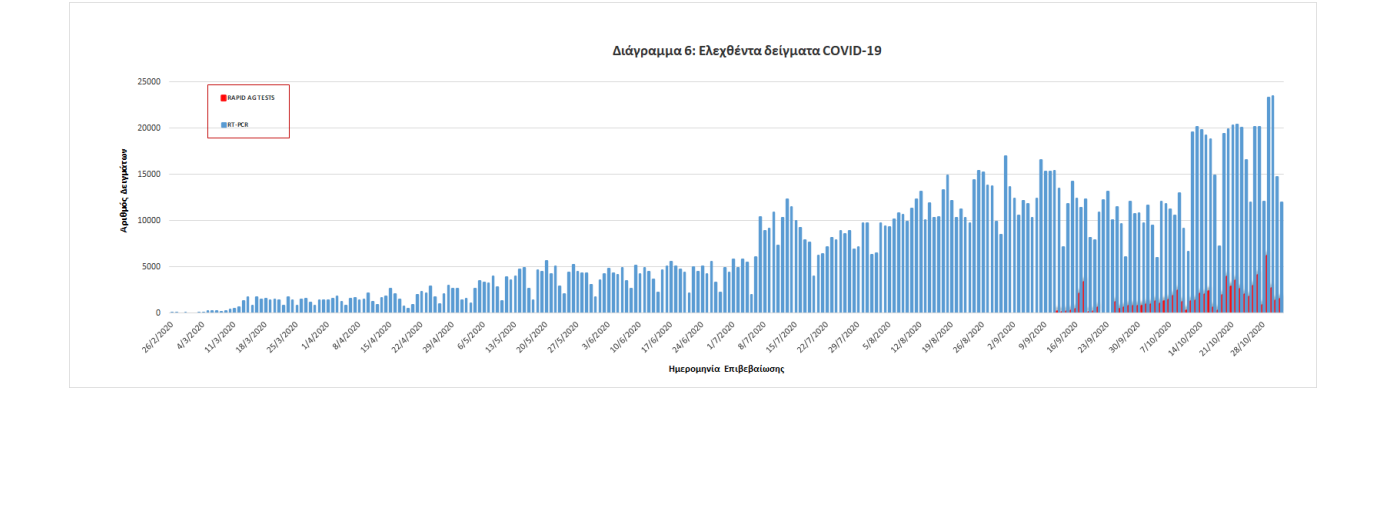Click the tallest red rapid test bar
The image size is (1394, 516).
[1266, 285]
